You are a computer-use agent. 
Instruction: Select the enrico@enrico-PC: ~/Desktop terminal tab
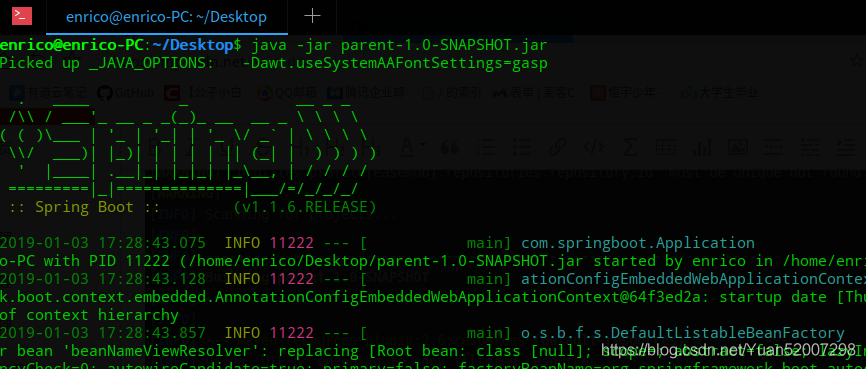[x=166, y=17]
